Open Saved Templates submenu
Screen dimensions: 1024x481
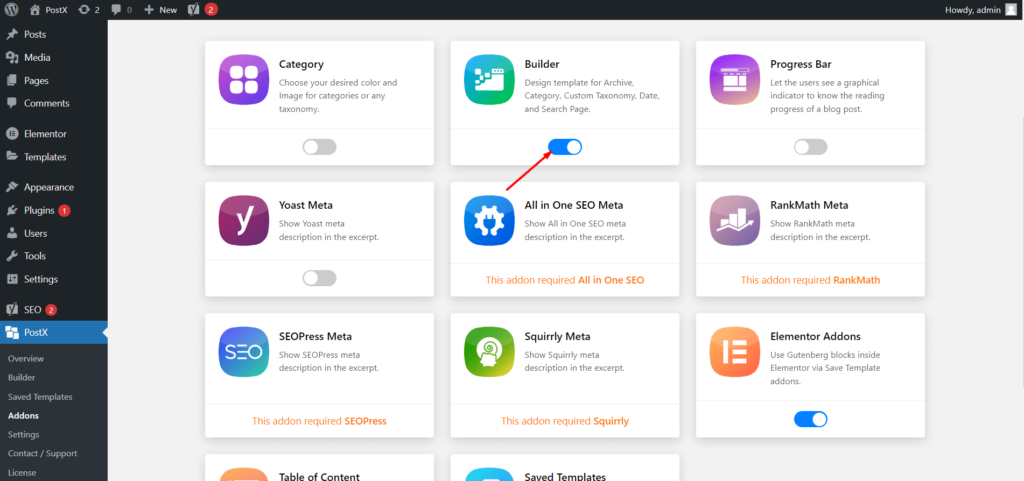(x=40, y=397)
